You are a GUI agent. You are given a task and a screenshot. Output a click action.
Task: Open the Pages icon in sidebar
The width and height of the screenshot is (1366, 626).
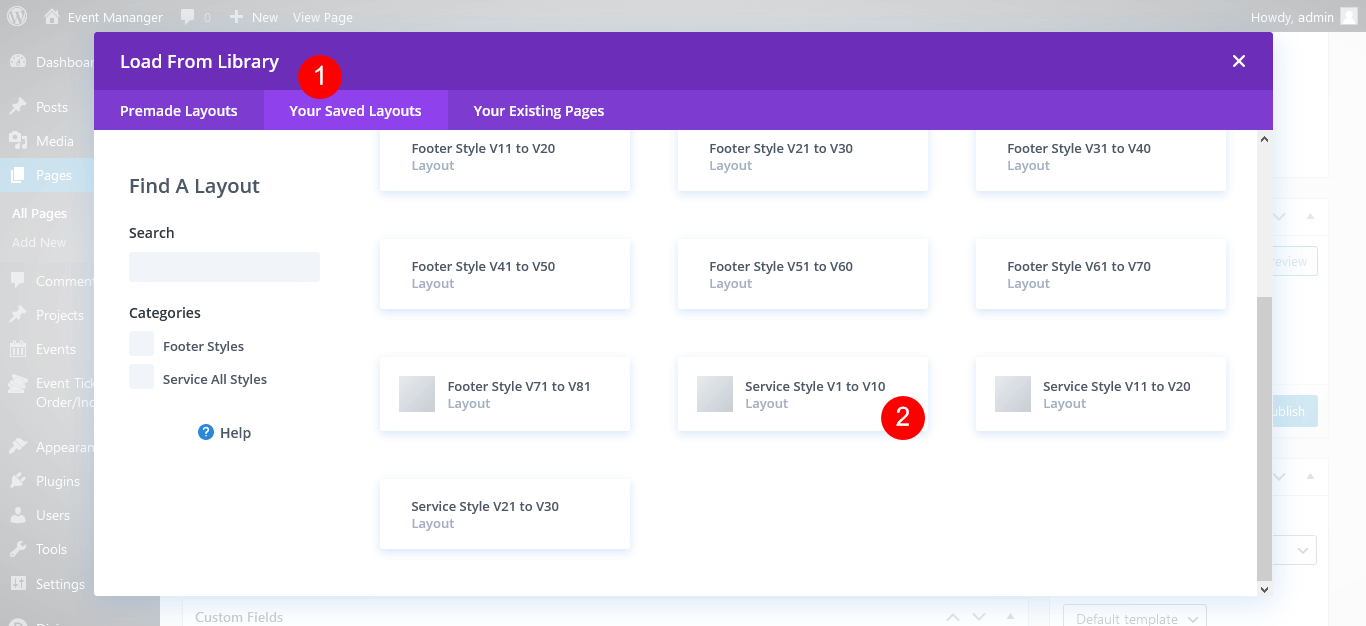pos(18,175)
